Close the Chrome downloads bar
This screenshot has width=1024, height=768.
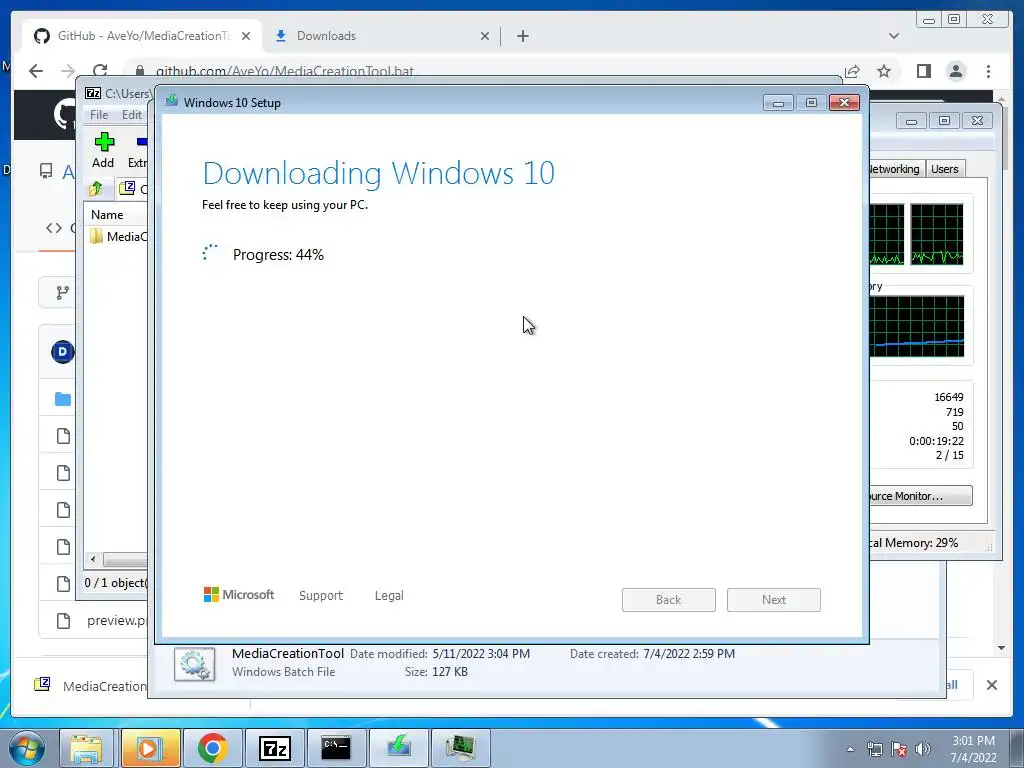992,685
